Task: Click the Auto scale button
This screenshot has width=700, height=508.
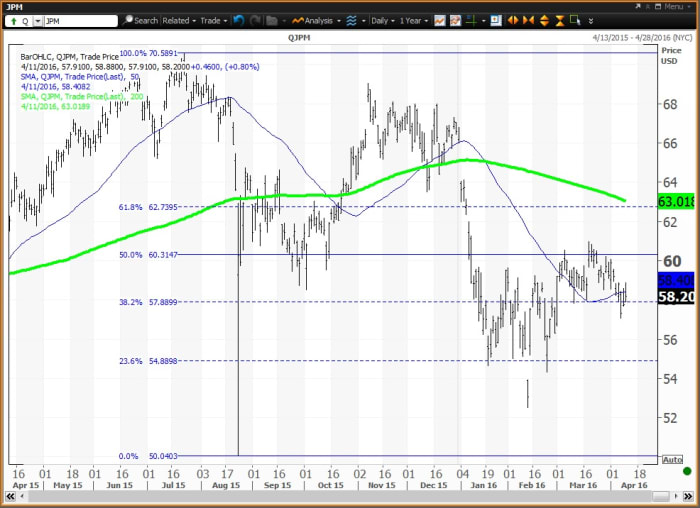Action: pos(672,459)
